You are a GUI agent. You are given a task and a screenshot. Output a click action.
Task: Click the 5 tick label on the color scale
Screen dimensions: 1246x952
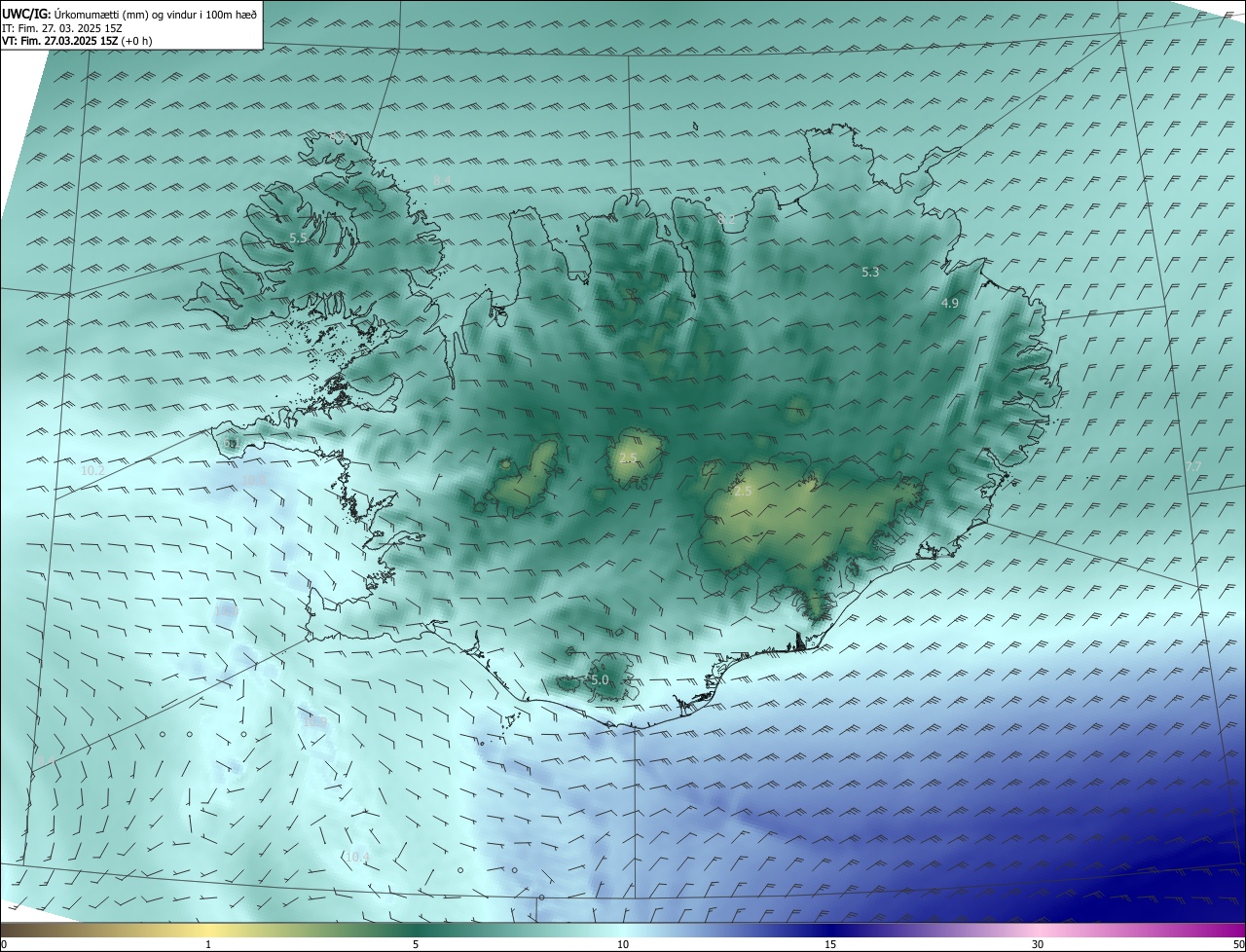(416, 944)
